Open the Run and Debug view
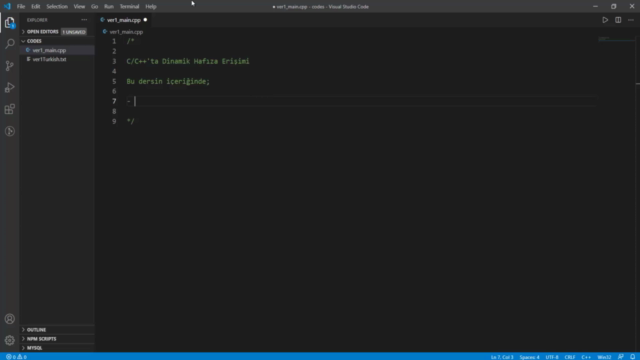 10,87
